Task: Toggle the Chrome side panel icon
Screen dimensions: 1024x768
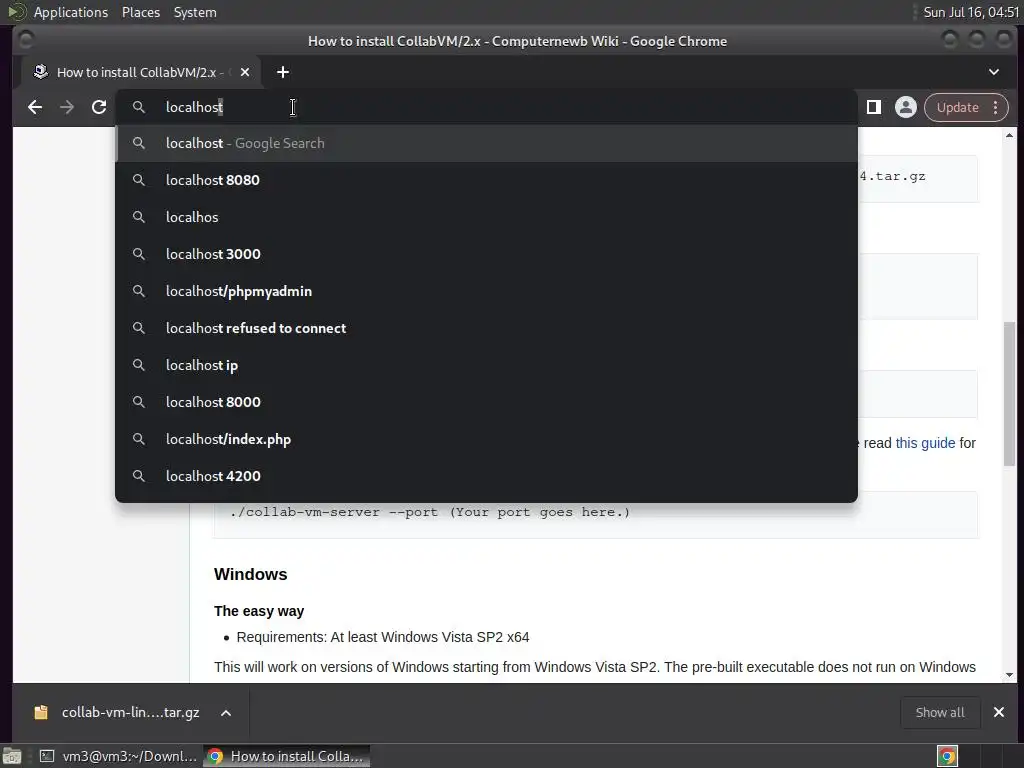Action: [x=874, y=107]
